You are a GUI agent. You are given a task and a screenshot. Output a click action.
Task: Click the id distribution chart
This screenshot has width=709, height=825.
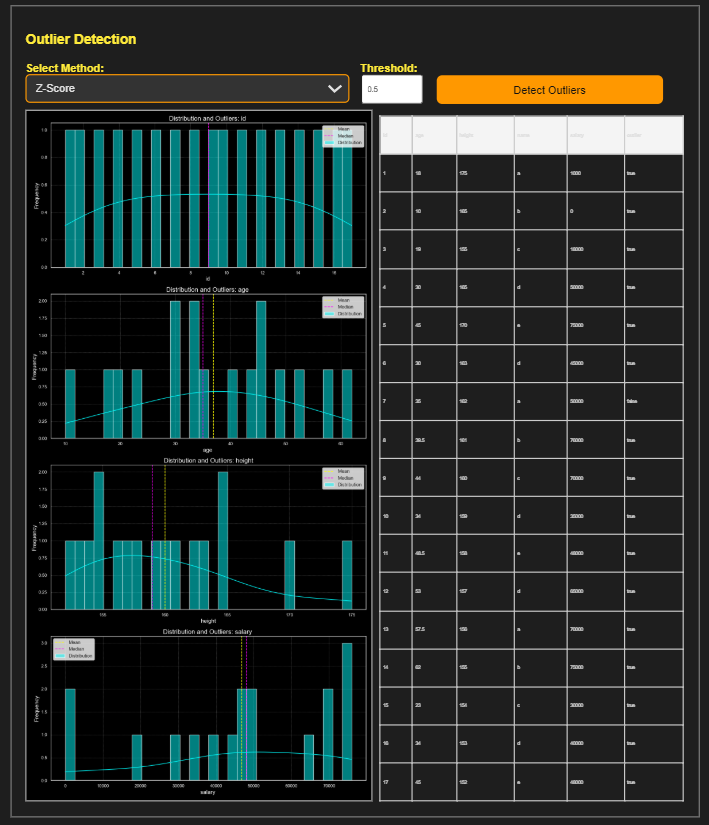[x=208, y=198]
